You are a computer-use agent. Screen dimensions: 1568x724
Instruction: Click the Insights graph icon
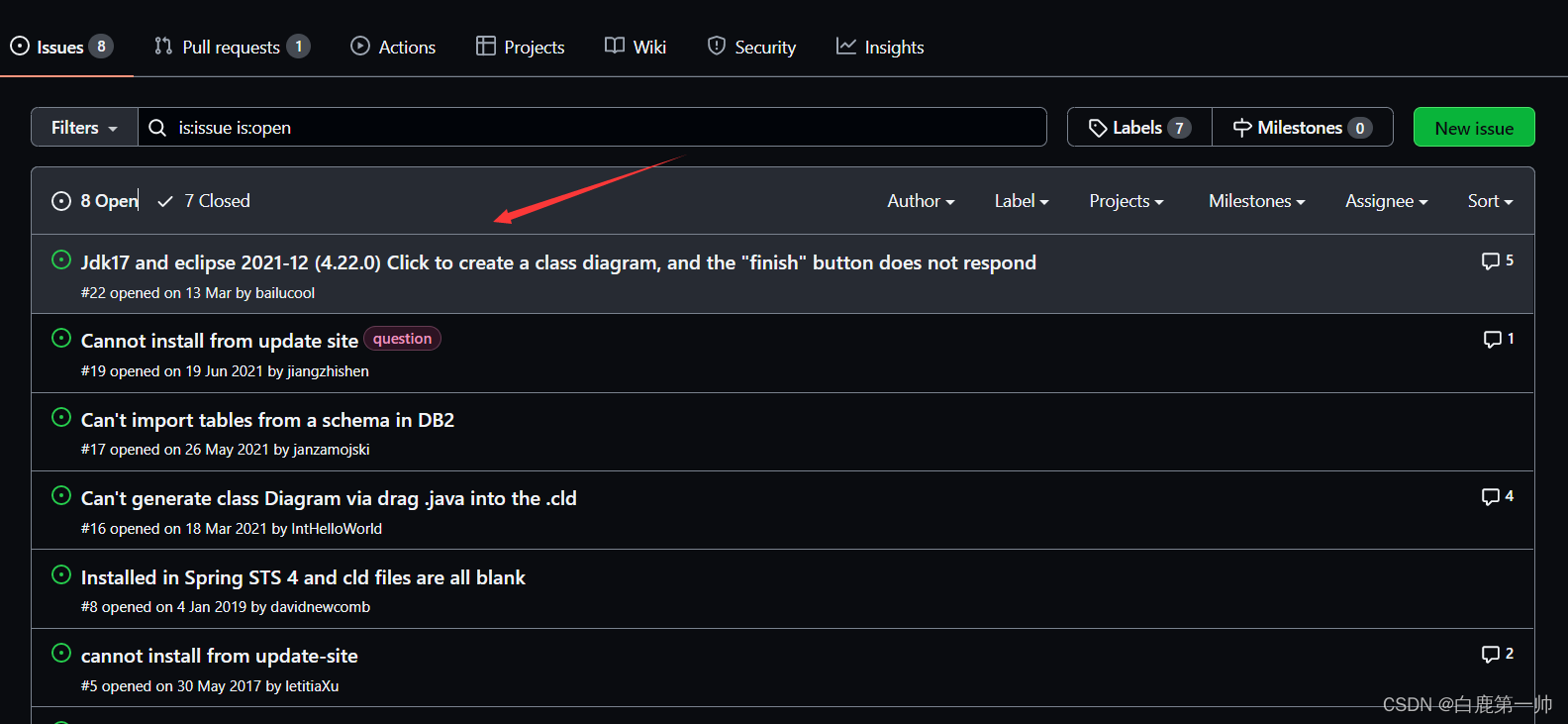click(846, 46)
